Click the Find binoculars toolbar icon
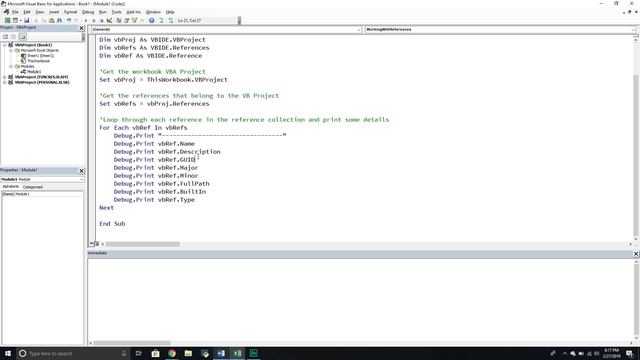640x360 pixels. pyautogui.click(x=60, y=20)
